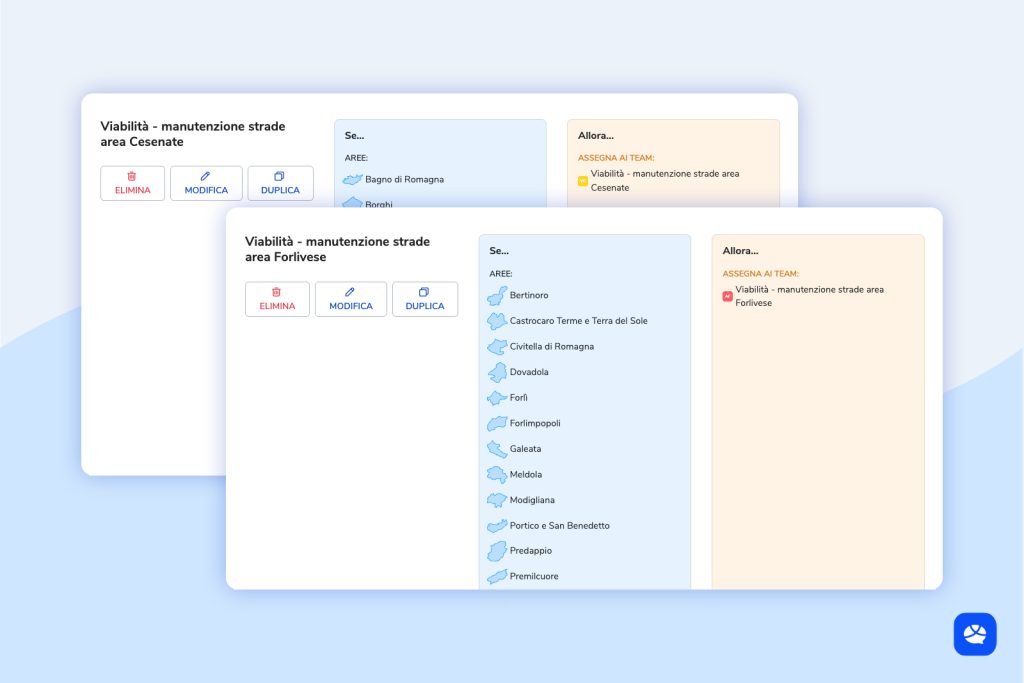Click the Bertinoro area map icon

(x=497, y=296)
